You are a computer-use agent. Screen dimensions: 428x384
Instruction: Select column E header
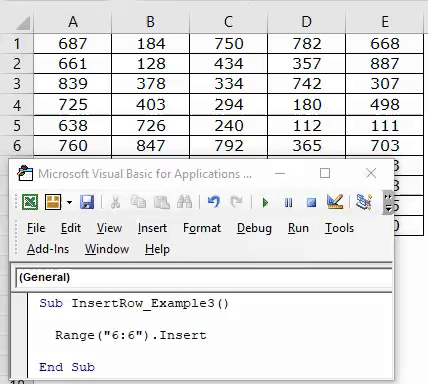[385, 22]
